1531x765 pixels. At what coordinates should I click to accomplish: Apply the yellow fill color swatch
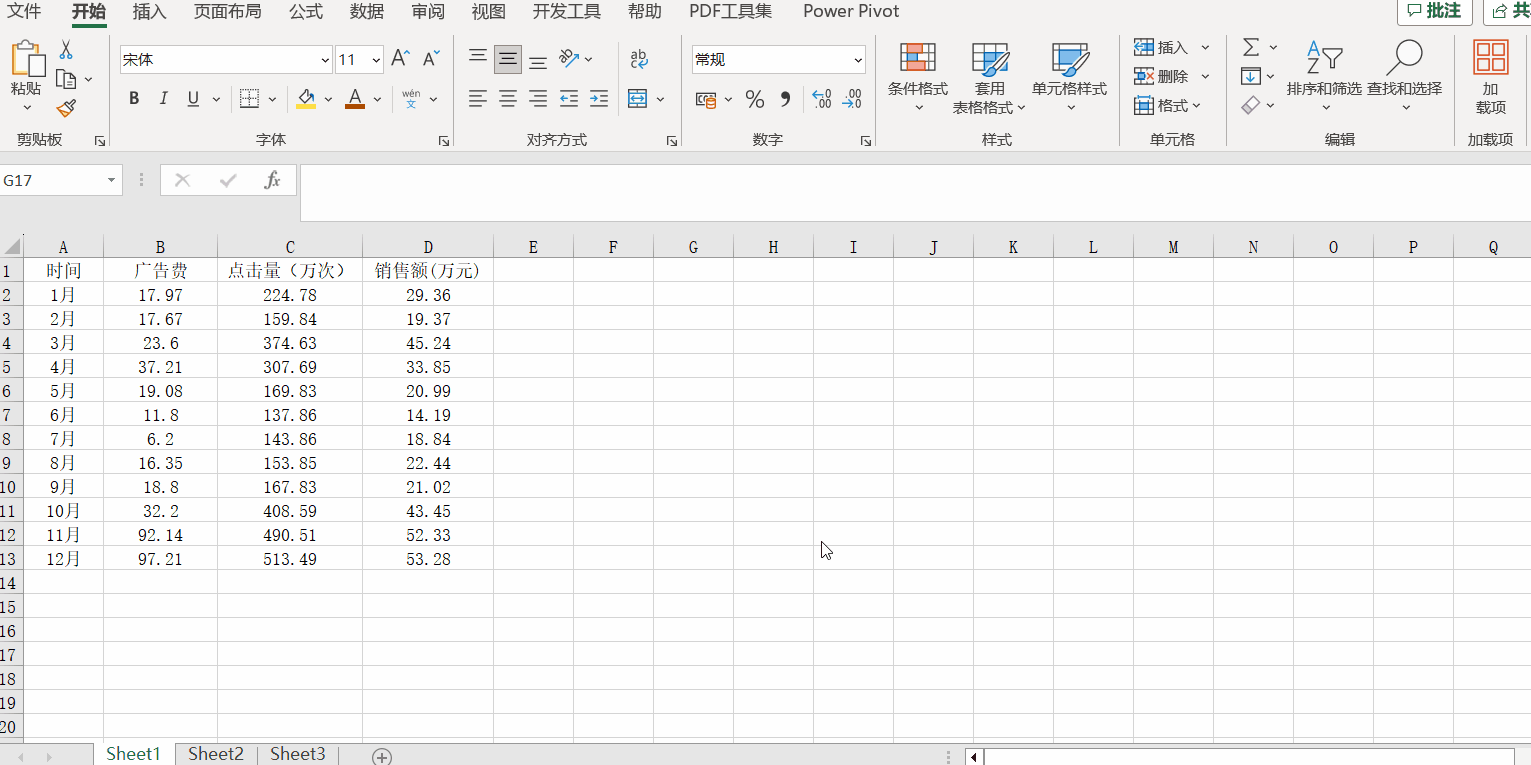coord(306,99)
